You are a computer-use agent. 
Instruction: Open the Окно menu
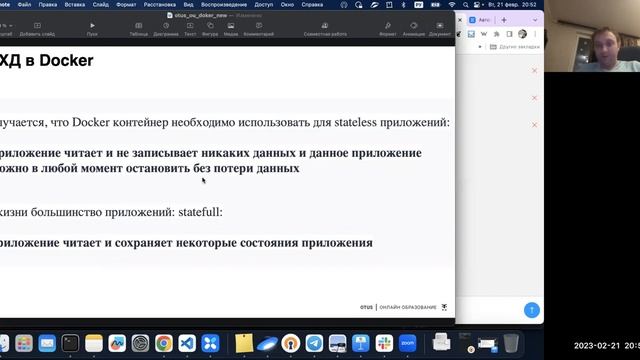point(287,4)
